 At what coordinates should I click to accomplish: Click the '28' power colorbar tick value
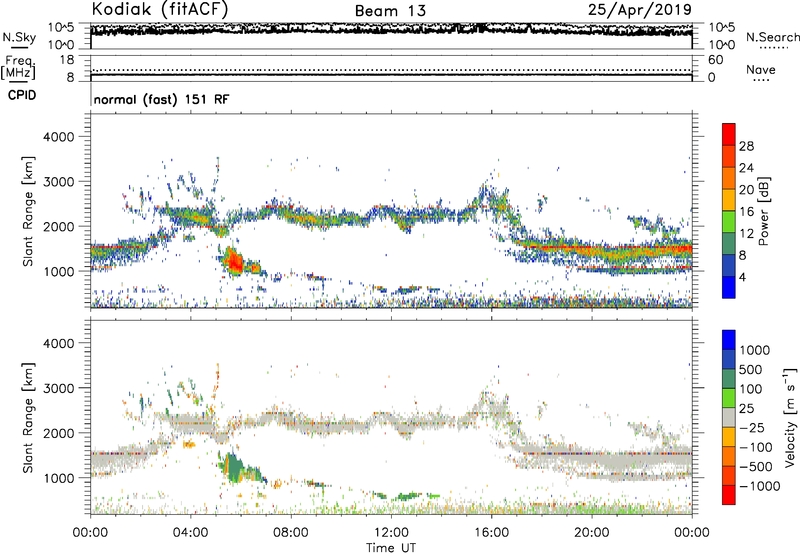pyautogui.click(x=746, y=146)
